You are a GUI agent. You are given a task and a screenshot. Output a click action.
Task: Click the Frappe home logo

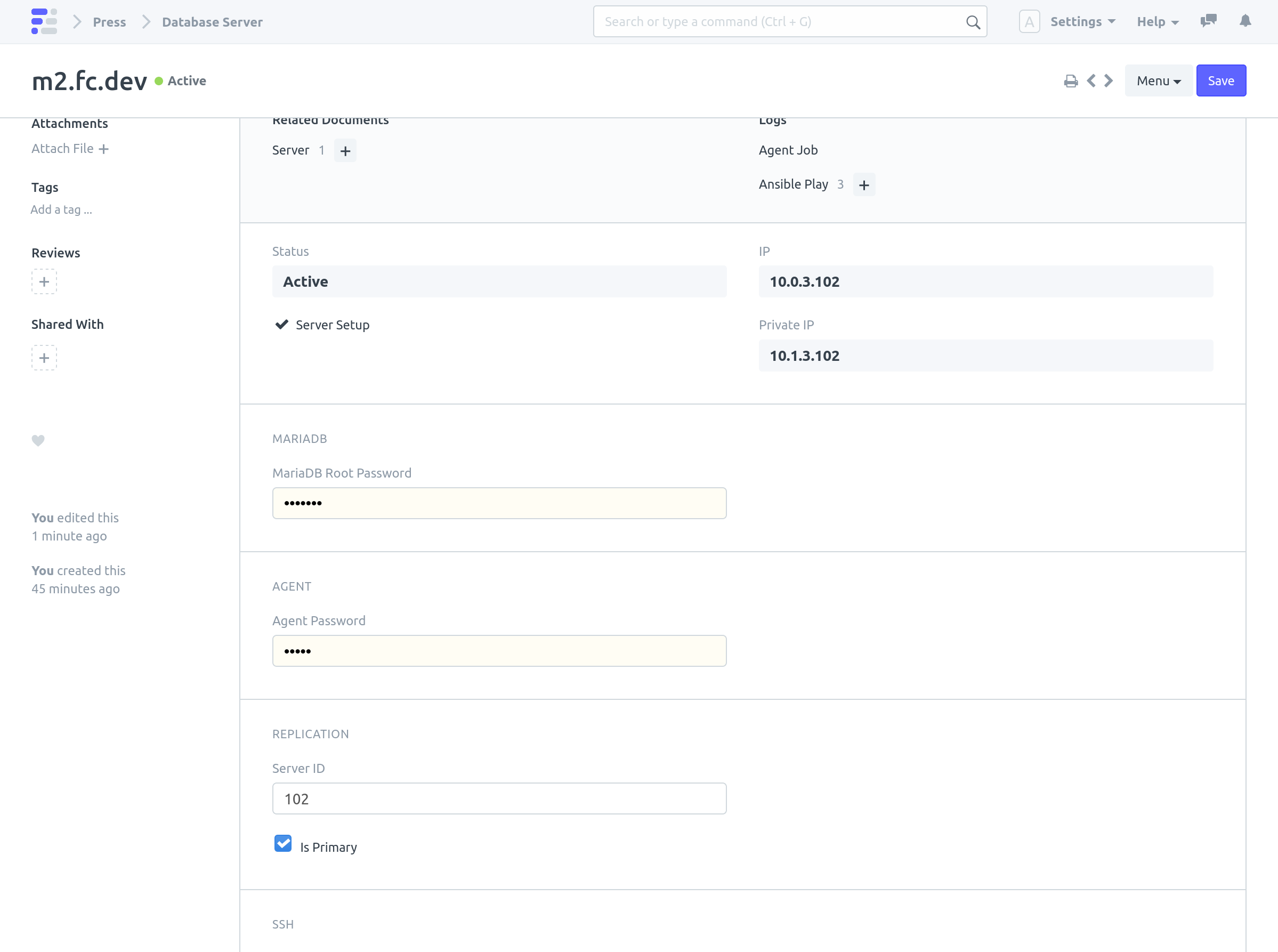tap(44, 21)
